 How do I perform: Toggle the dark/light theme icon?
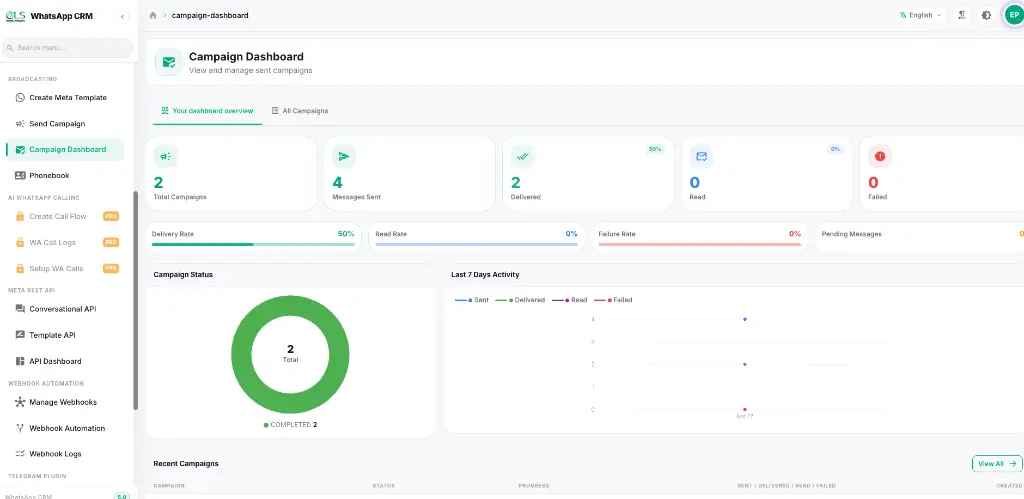tap(986, 15)
